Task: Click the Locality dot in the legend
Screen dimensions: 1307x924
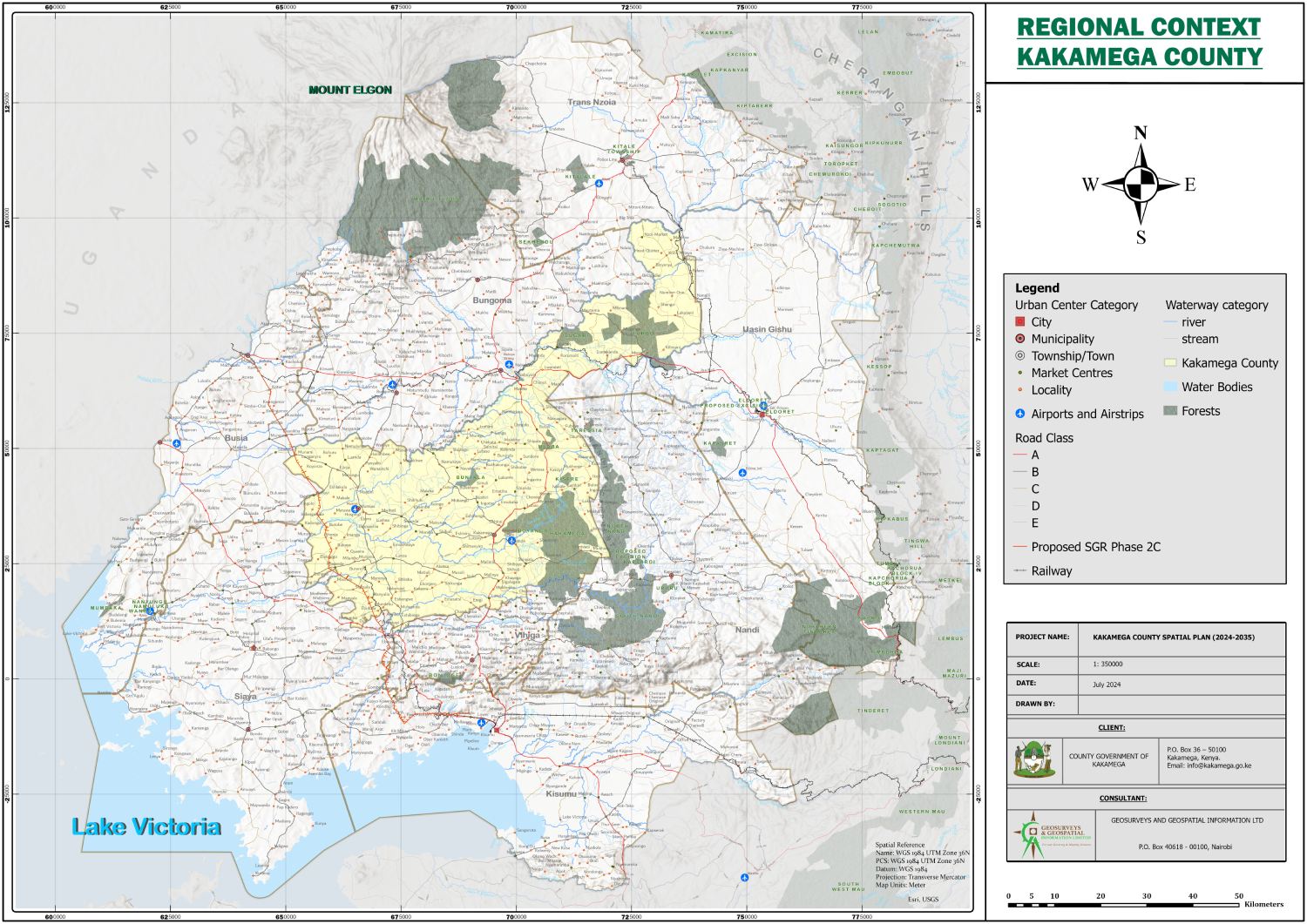Action: (x=1020, y=390)
